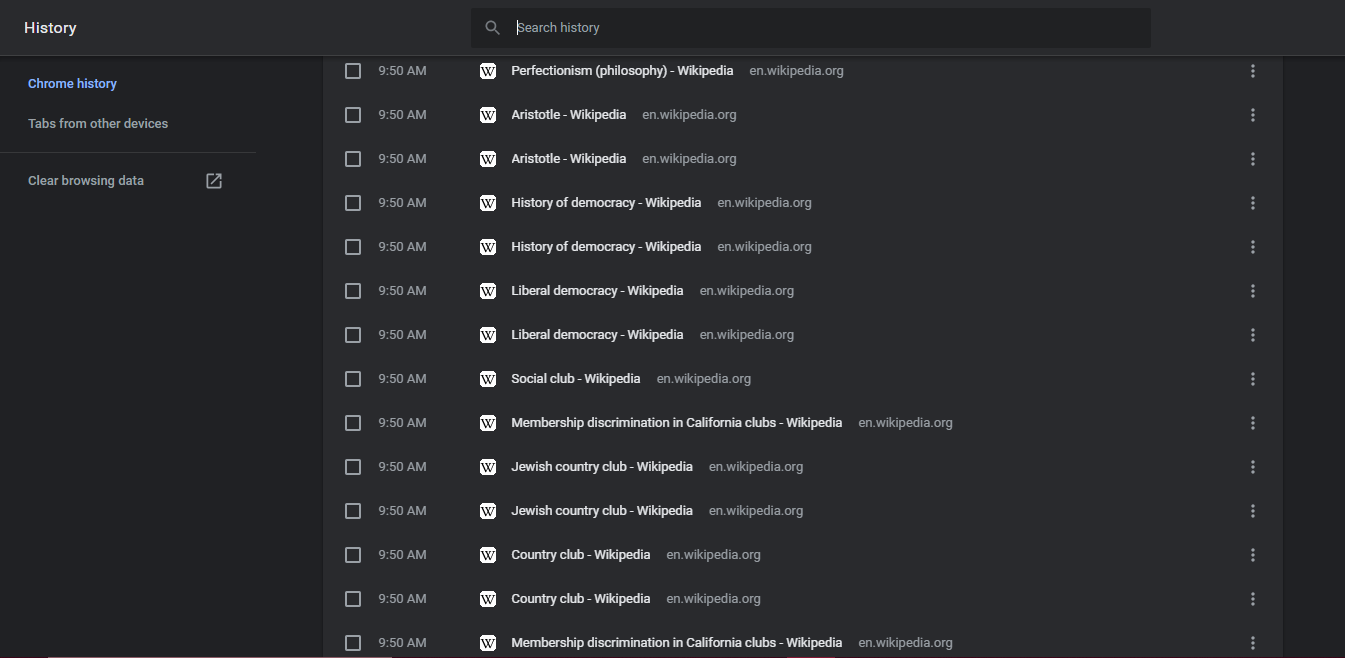1345x658 pixels.
Task: Open actions menu for bottom Membership discrimination entry
Action: [1252, 643]
